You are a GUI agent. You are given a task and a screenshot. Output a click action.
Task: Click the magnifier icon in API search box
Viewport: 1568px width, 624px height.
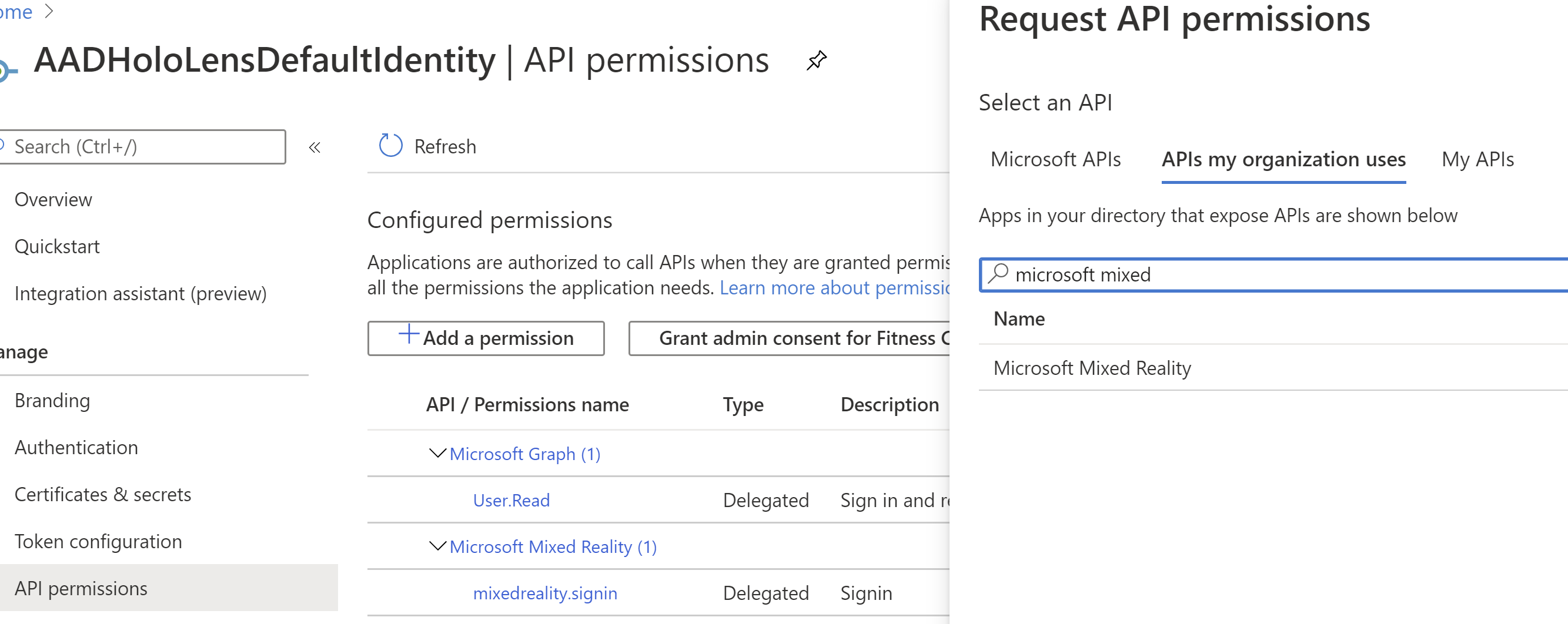click(x=998, y=274)
